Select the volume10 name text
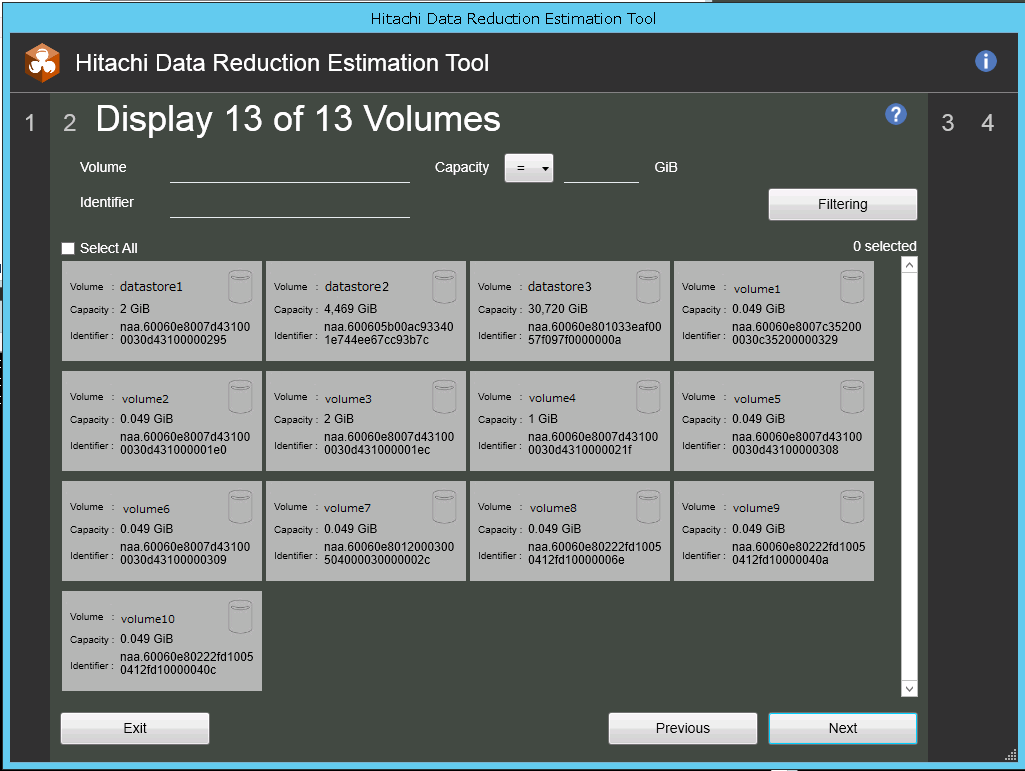Viewport: 1025px width, 771px height. pos(148,619)
